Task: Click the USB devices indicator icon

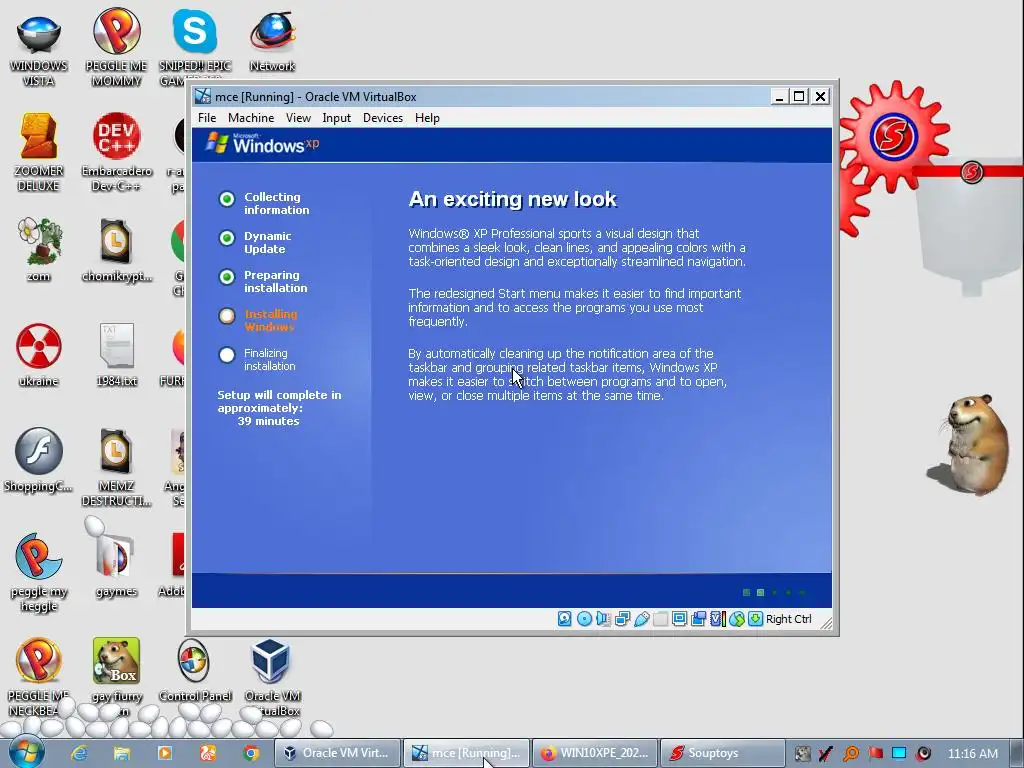Action: 641,618
